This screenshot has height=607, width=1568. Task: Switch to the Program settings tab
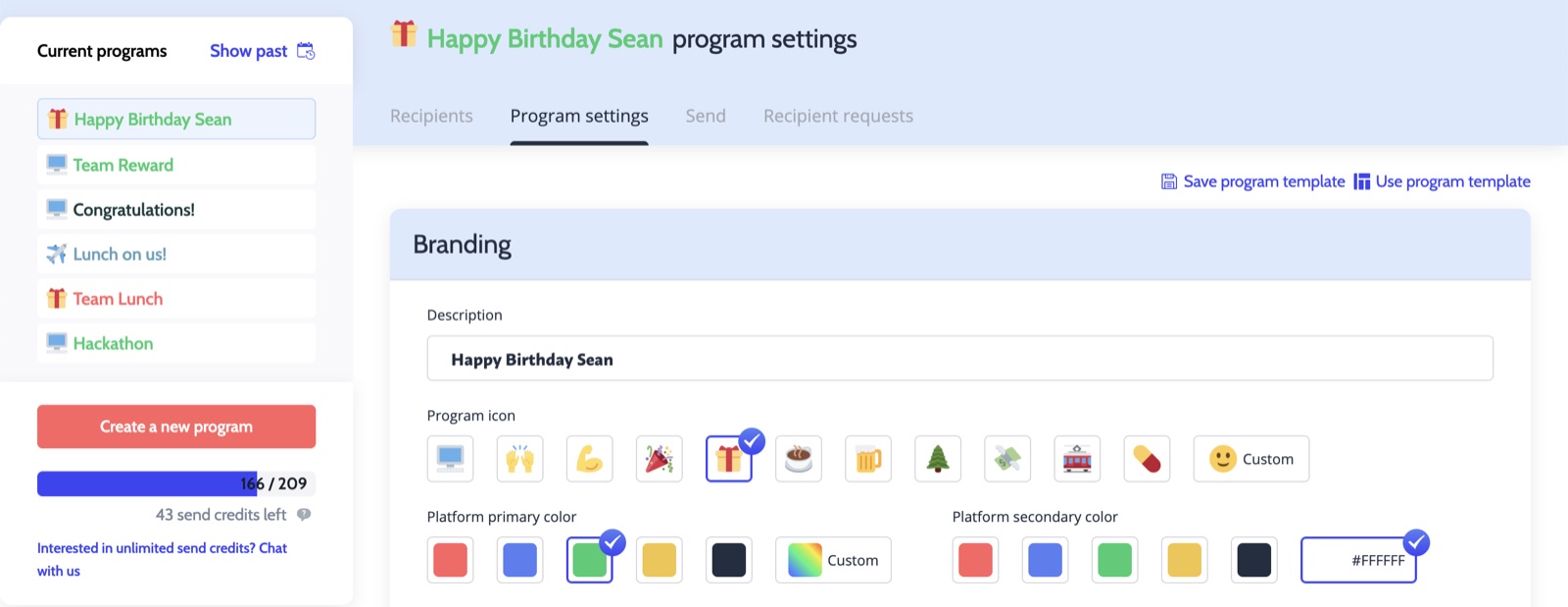(579, 116)
